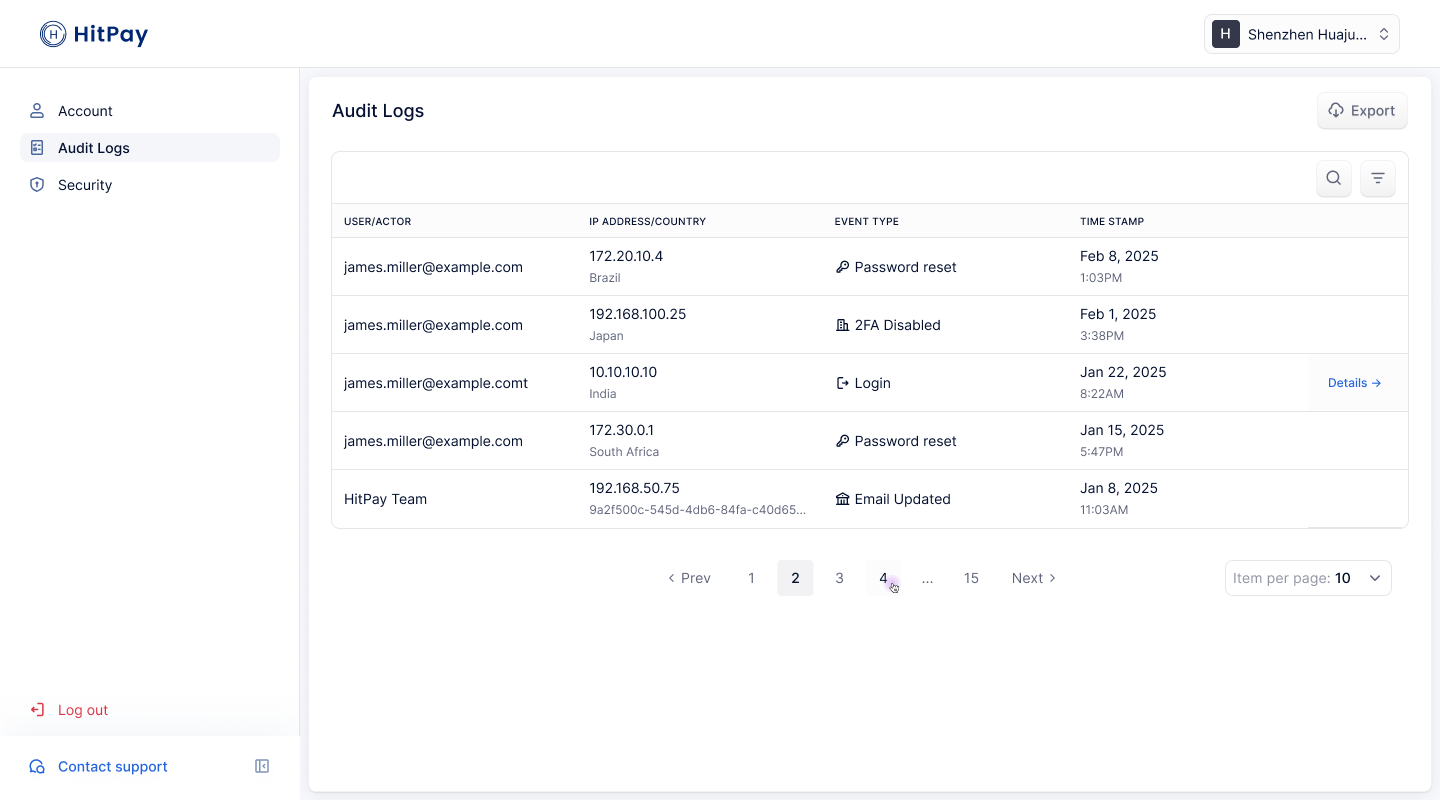The width and height of the screenshot is (1440, 800).
Task: Click IP address 192.168.100.25
Action: (x=638, y=314)
